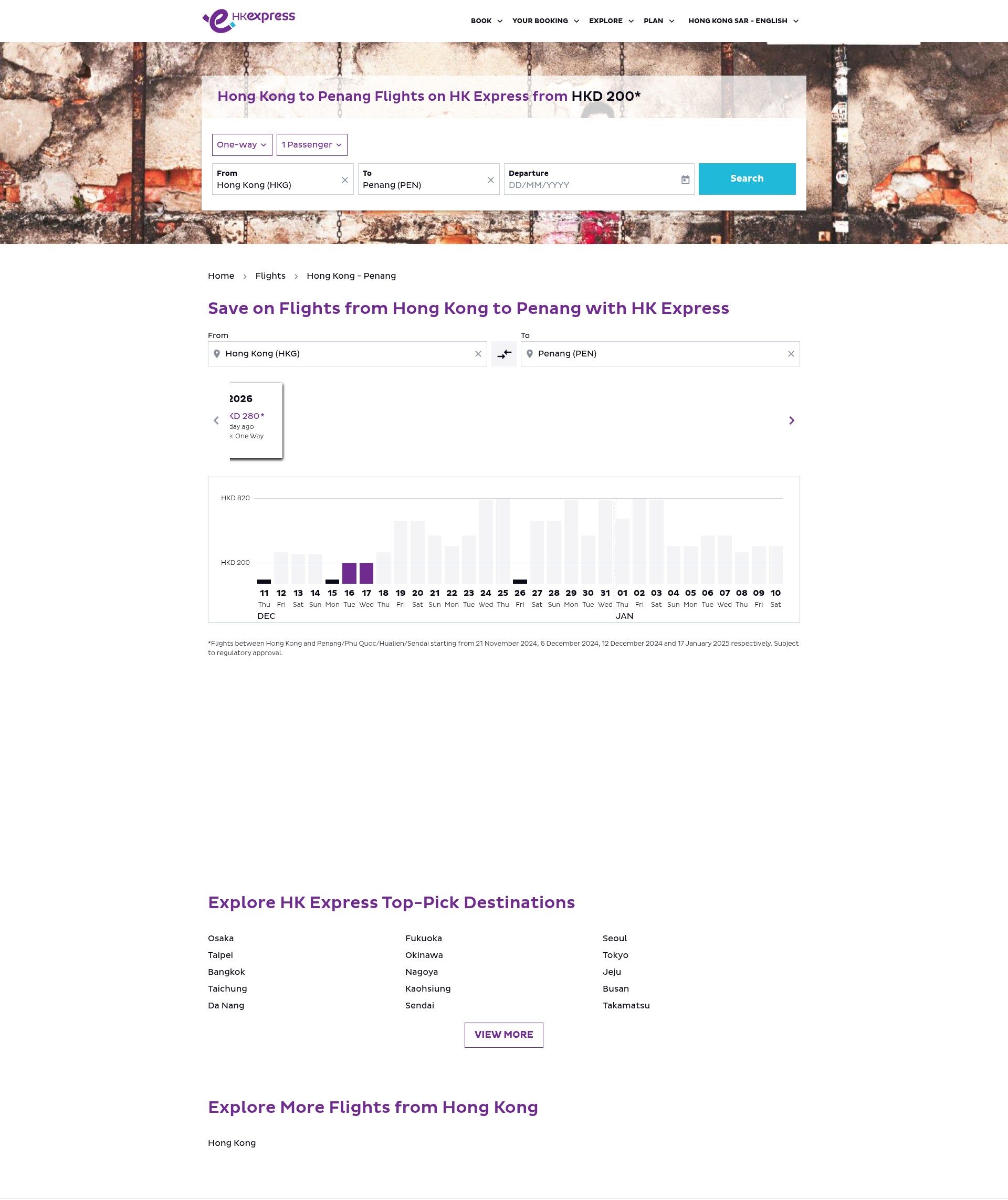The width and height of the screenshot is (1008, 1200).
Task: Select the fare bar for 10 Sat
Action: tap(775, 565)
